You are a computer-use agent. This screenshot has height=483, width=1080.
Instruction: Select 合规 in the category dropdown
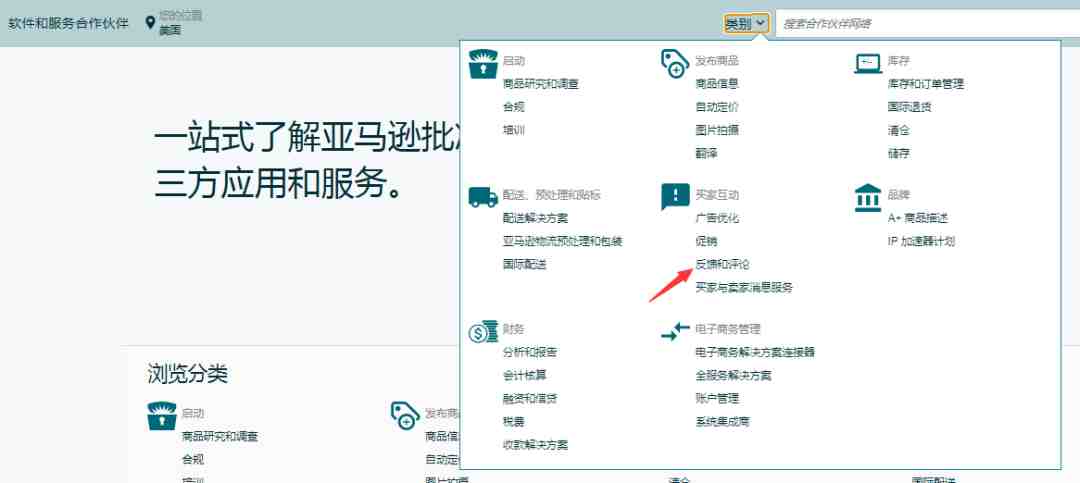click(x=514, y=107)
